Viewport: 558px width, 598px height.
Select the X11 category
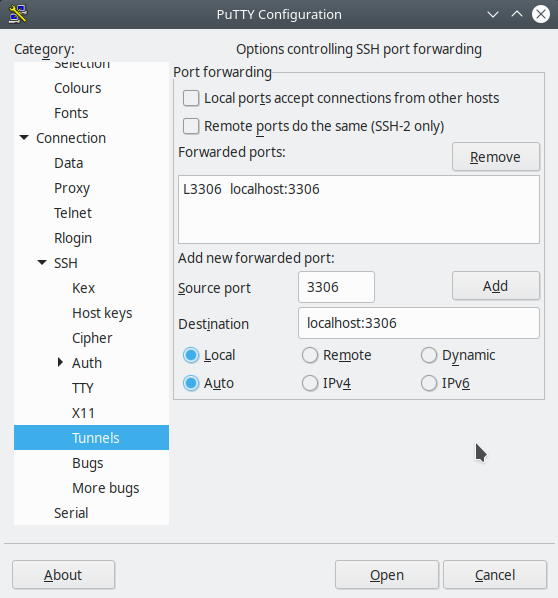pos(83,413)
